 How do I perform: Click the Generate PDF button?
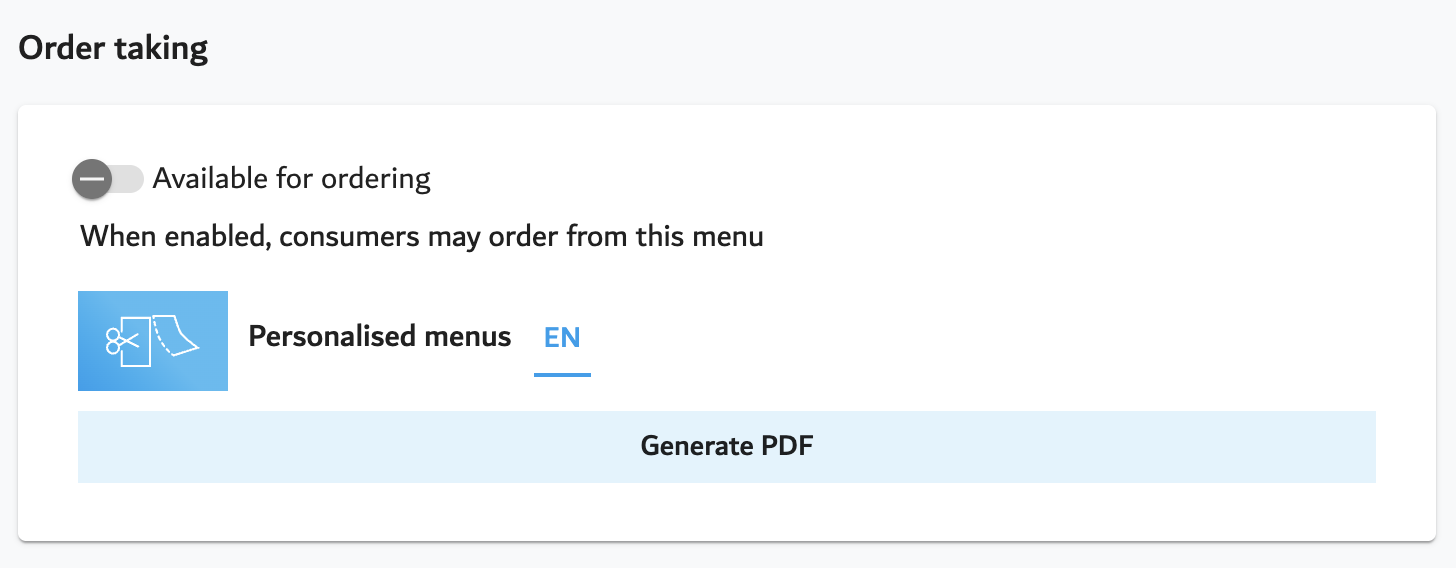click(727, 447)
